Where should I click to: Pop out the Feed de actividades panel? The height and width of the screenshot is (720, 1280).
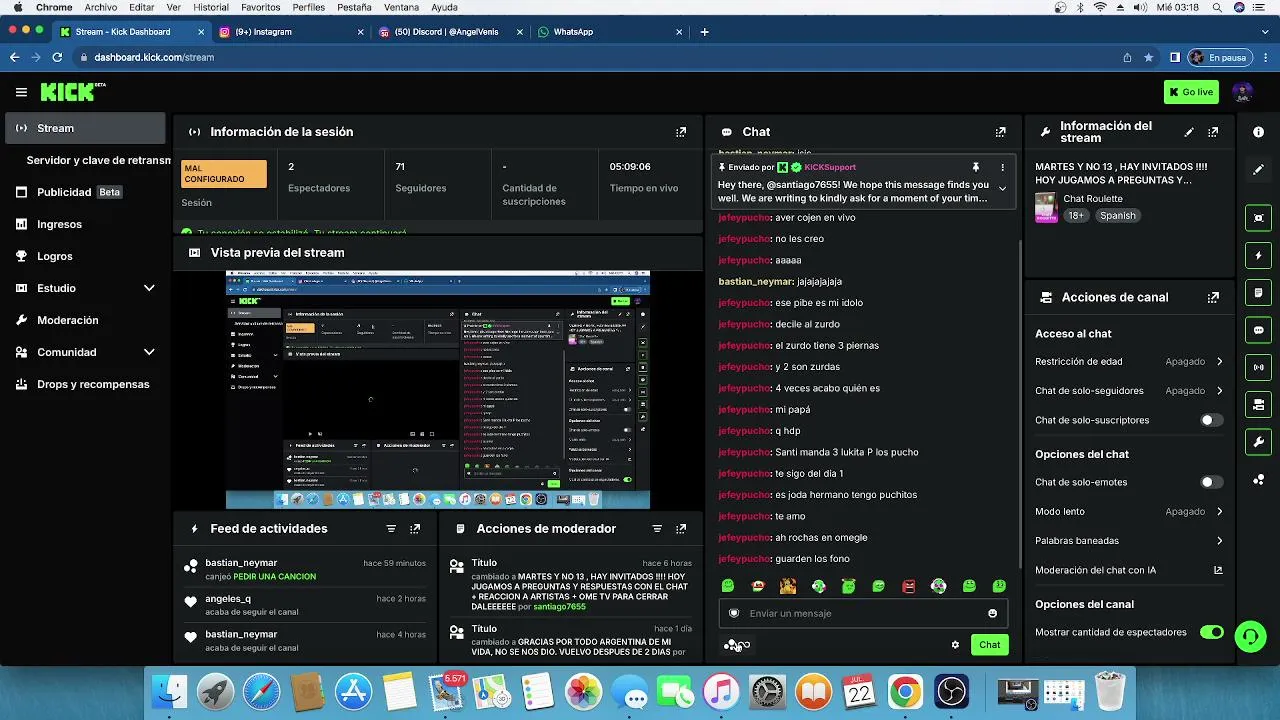pyautogui.click(x=415, y=529)
